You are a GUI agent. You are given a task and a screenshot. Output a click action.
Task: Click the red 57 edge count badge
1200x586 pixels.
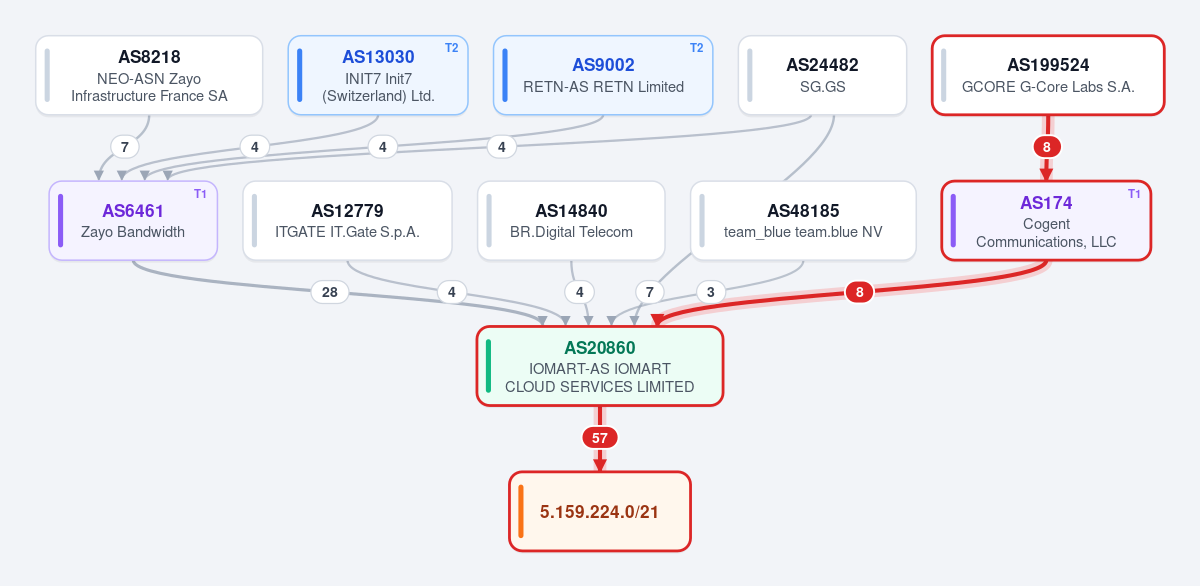coord(600,438)
